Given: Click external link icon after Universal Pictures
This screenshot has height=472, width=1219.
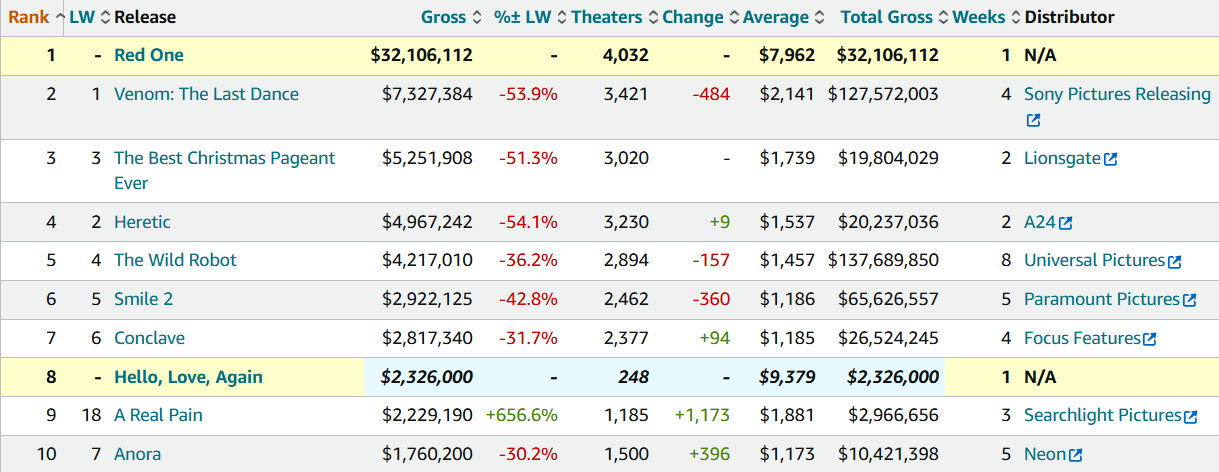Looking at the screenshot, I should click(1175, 262).
